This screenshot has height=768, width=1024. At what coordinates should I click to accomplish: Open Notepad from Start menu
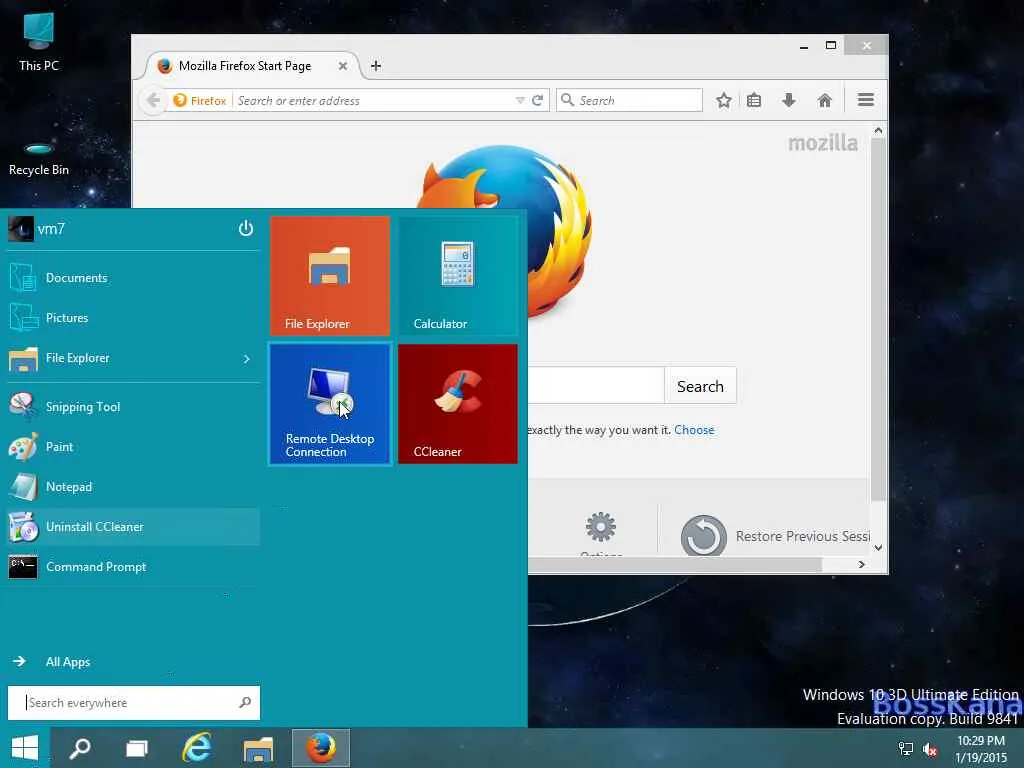[133, 487]
